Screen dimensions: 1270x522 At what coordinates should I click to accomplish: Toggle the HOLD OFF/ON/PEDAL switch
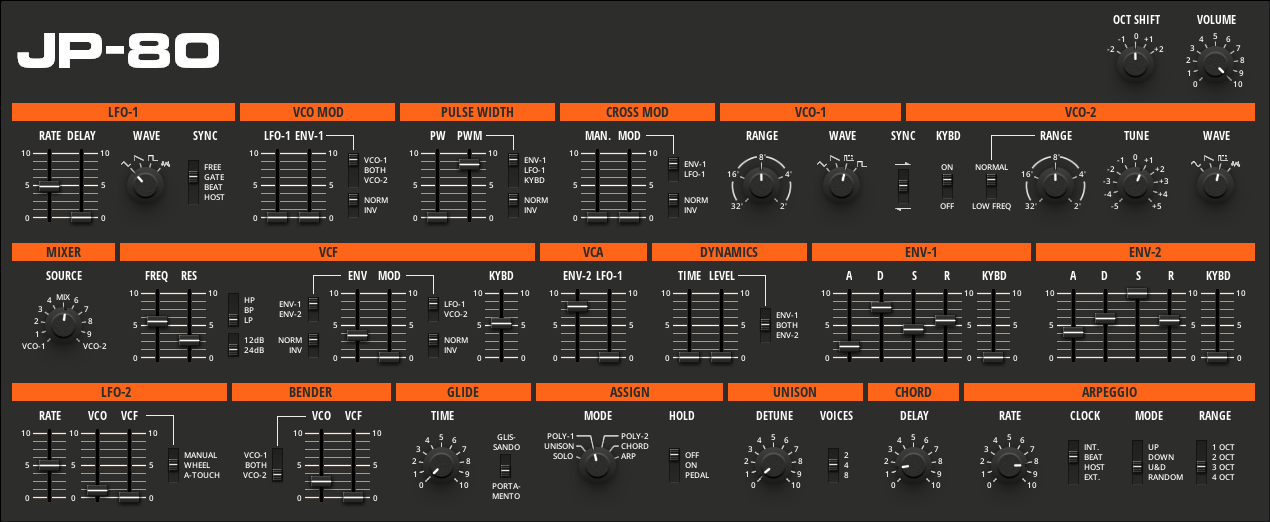coord(674,465)
